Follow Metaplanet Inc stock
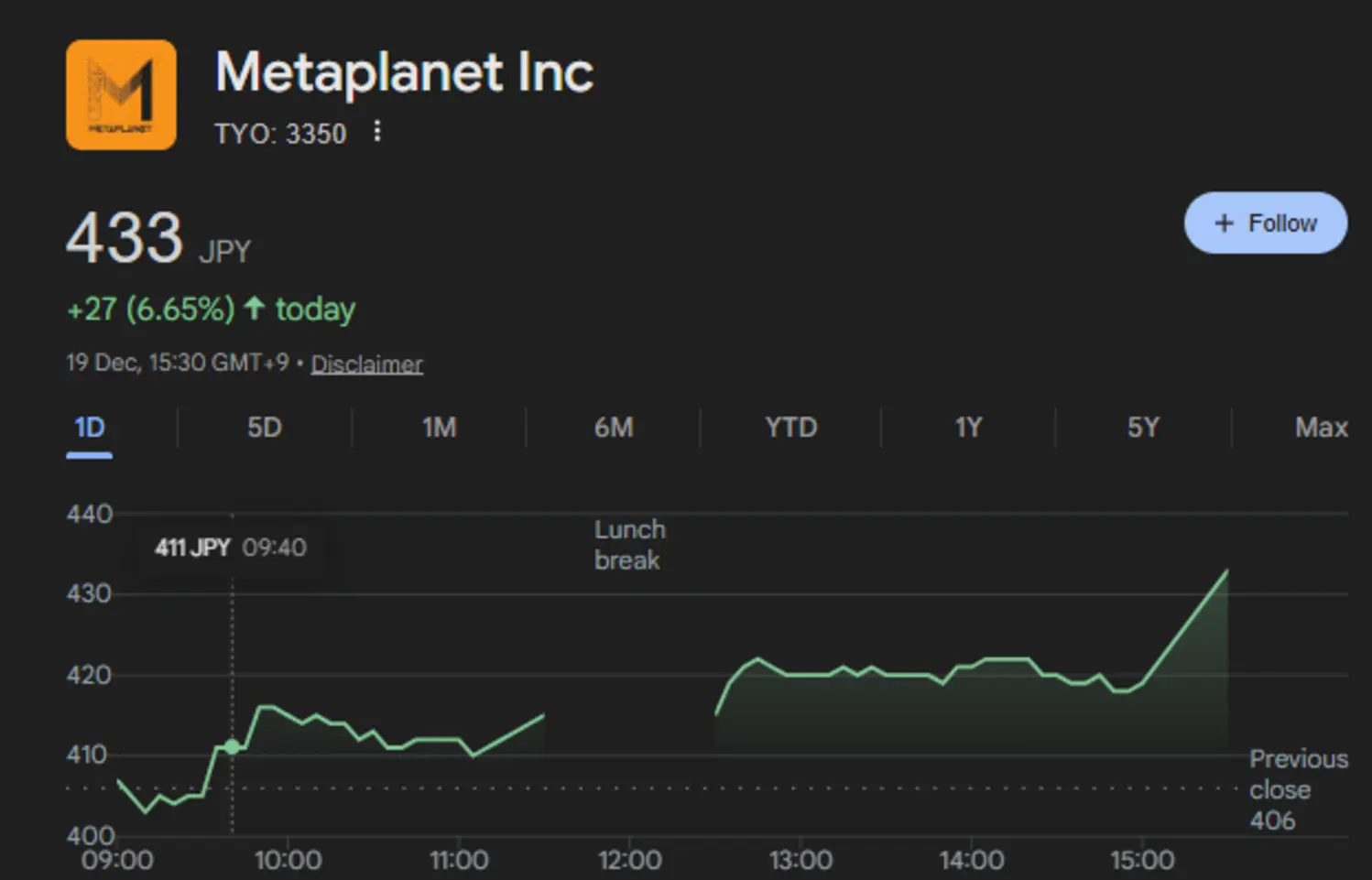 coord(1265,223)
